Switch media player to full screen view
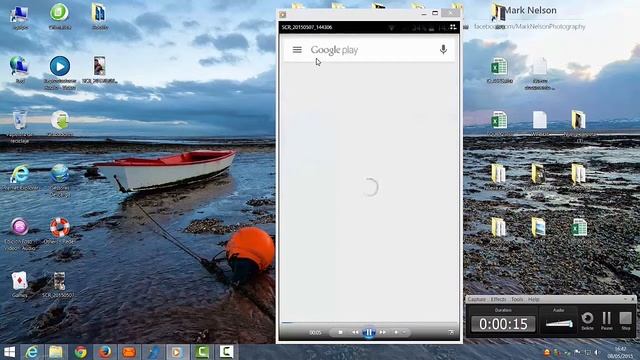Screen dimensions: 640x360 (x=451, y=332)
